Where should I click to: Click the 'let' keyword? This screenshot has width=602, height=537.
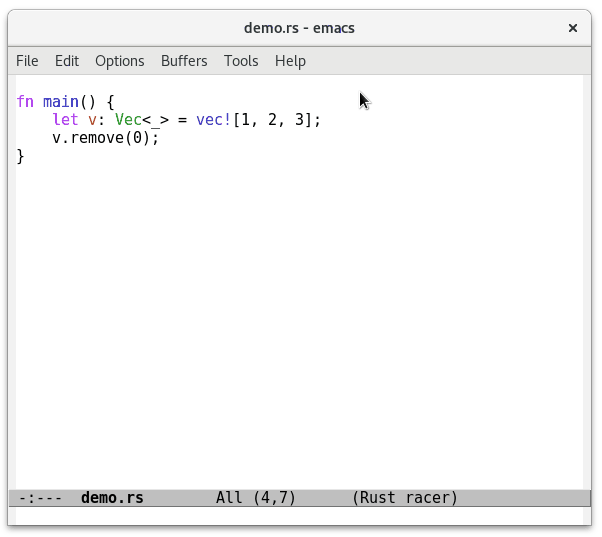(x=65, y=120)
